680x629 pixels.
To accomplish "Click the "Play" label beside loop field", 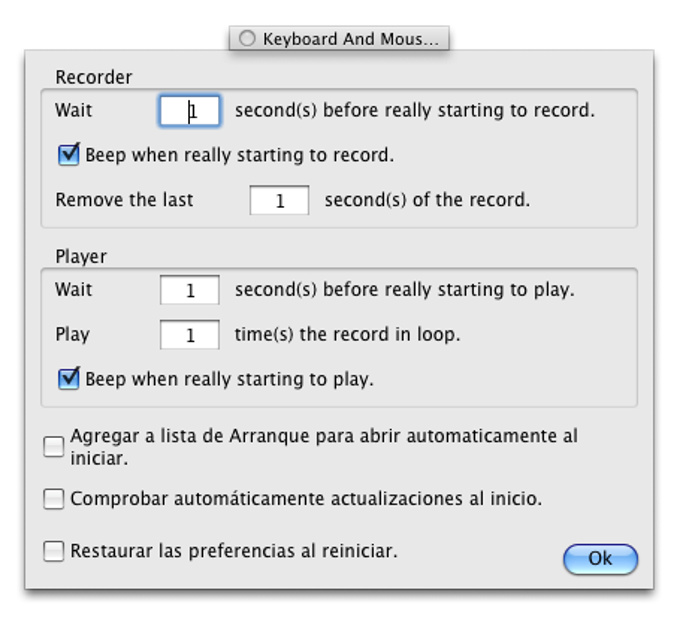I will pos(72,335).
